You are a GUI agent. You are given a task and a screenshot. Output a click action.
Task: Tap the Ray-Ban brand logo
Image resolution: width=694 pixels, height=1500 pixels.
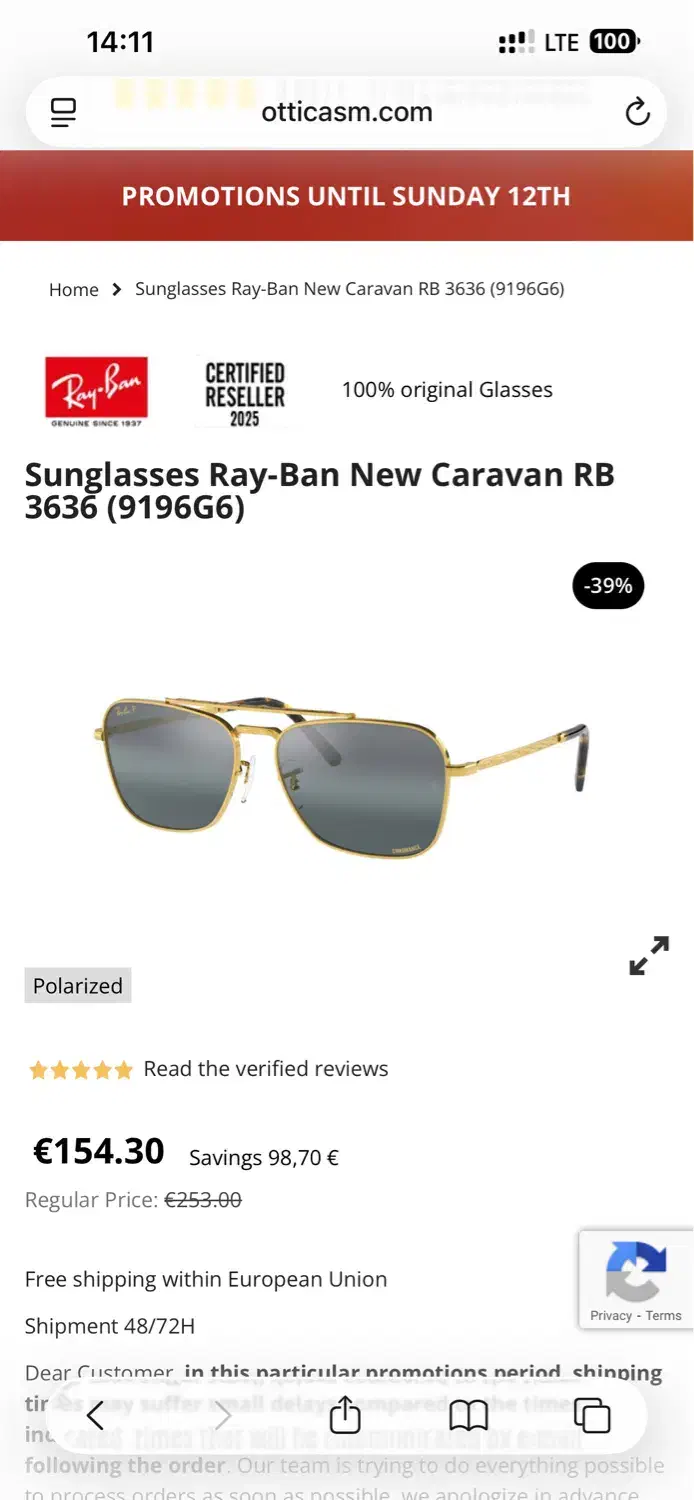click(96, 391)
